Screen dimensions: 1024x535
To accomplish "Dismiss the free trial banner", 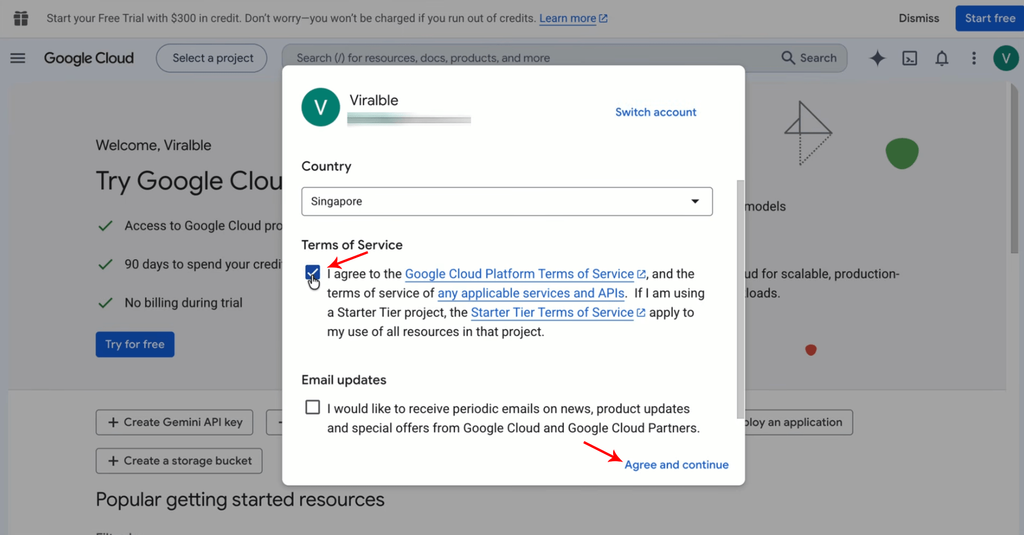I will 919,18.
